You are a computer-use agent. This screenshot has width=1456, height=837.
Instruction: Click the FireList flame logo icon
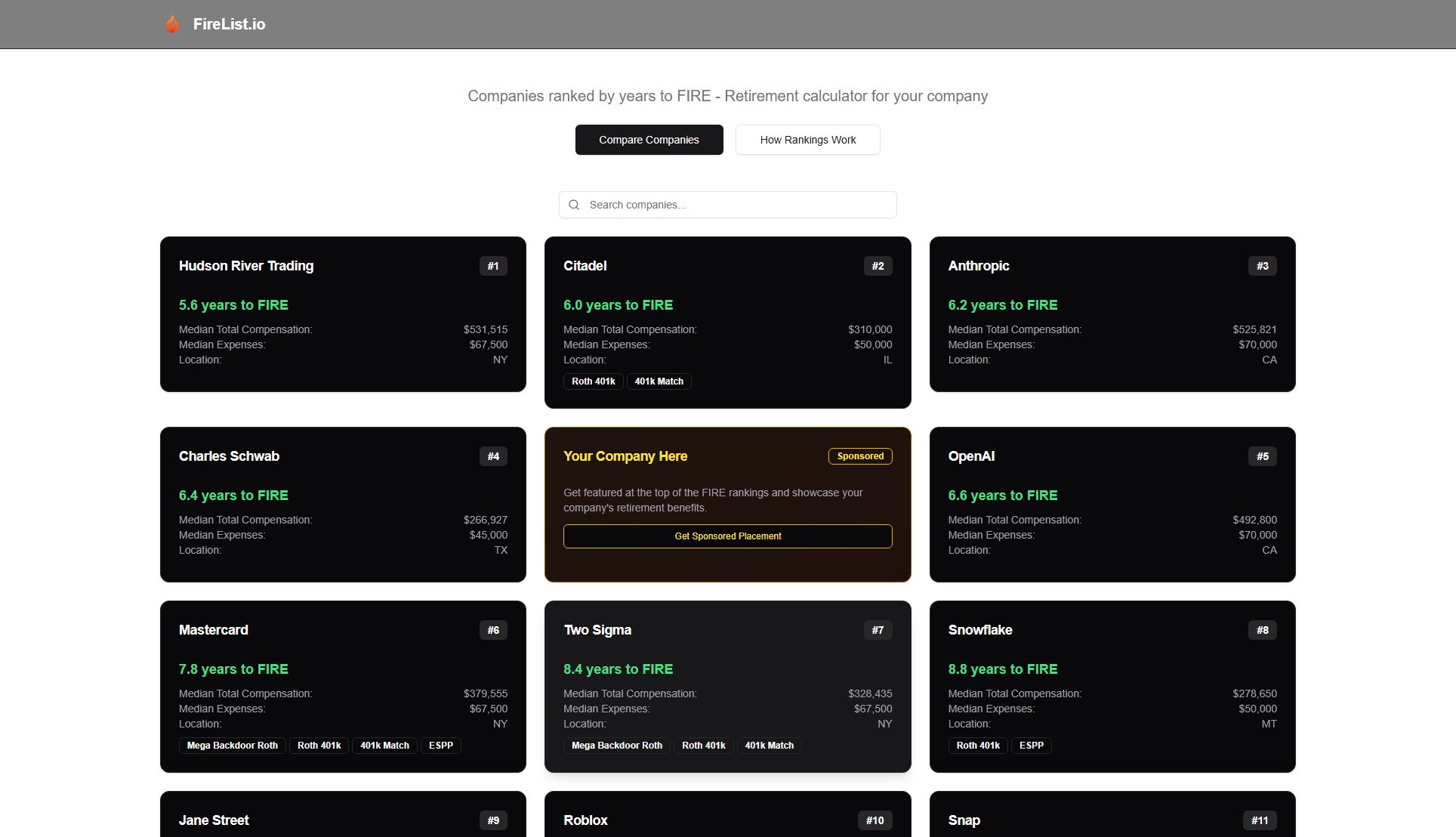172,24
